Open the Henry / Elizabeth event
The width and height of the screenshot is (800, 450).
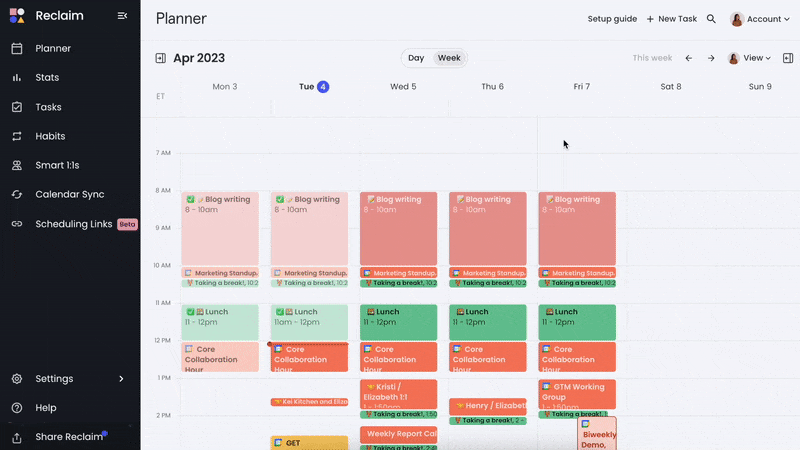(488, 407)
